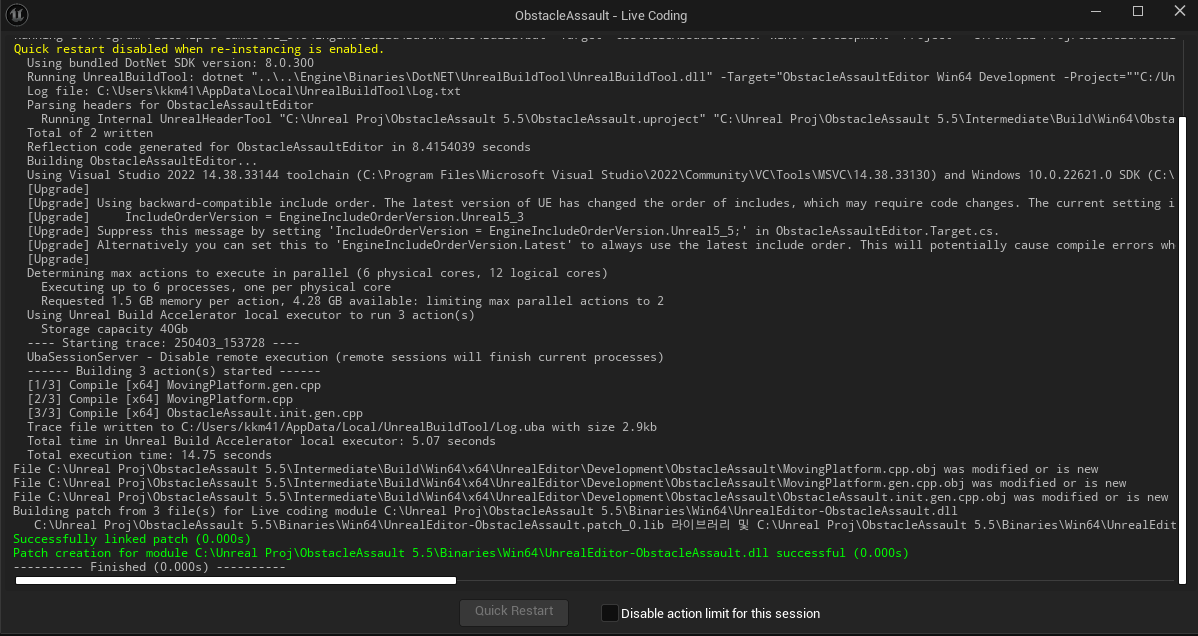1198x636 pixels.
Task: Click the 'UbaSessionServer - Disable remote execution' line
Action: [x=345, y=357]
